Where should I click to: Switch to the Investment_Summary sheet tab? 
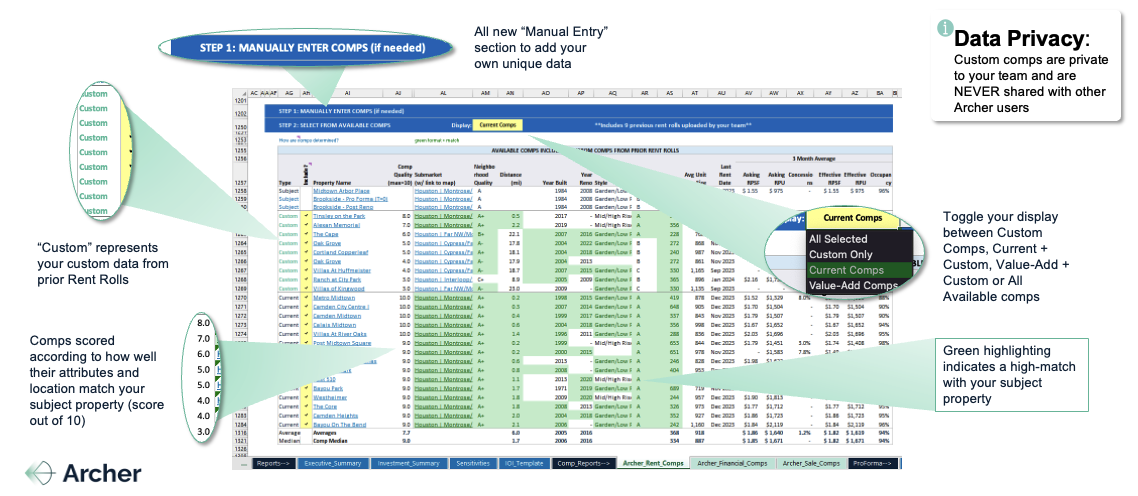[x=409, y=463]
